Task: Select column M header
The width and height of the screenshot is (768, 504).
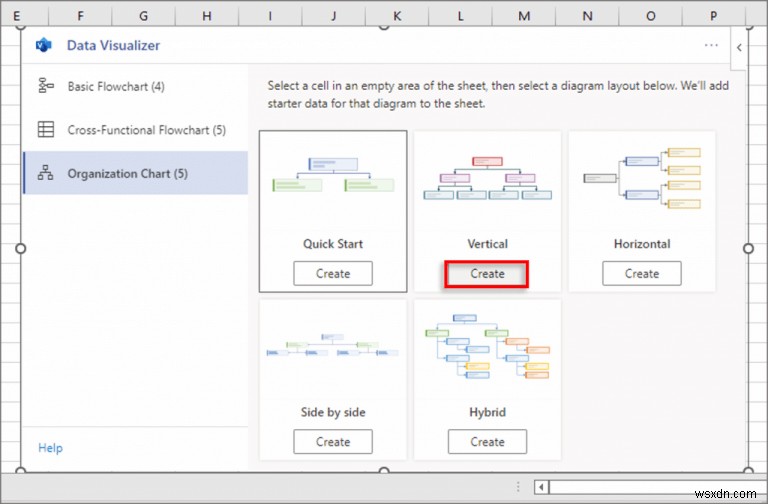Action: pyautogui.click(x=524, y=16)
